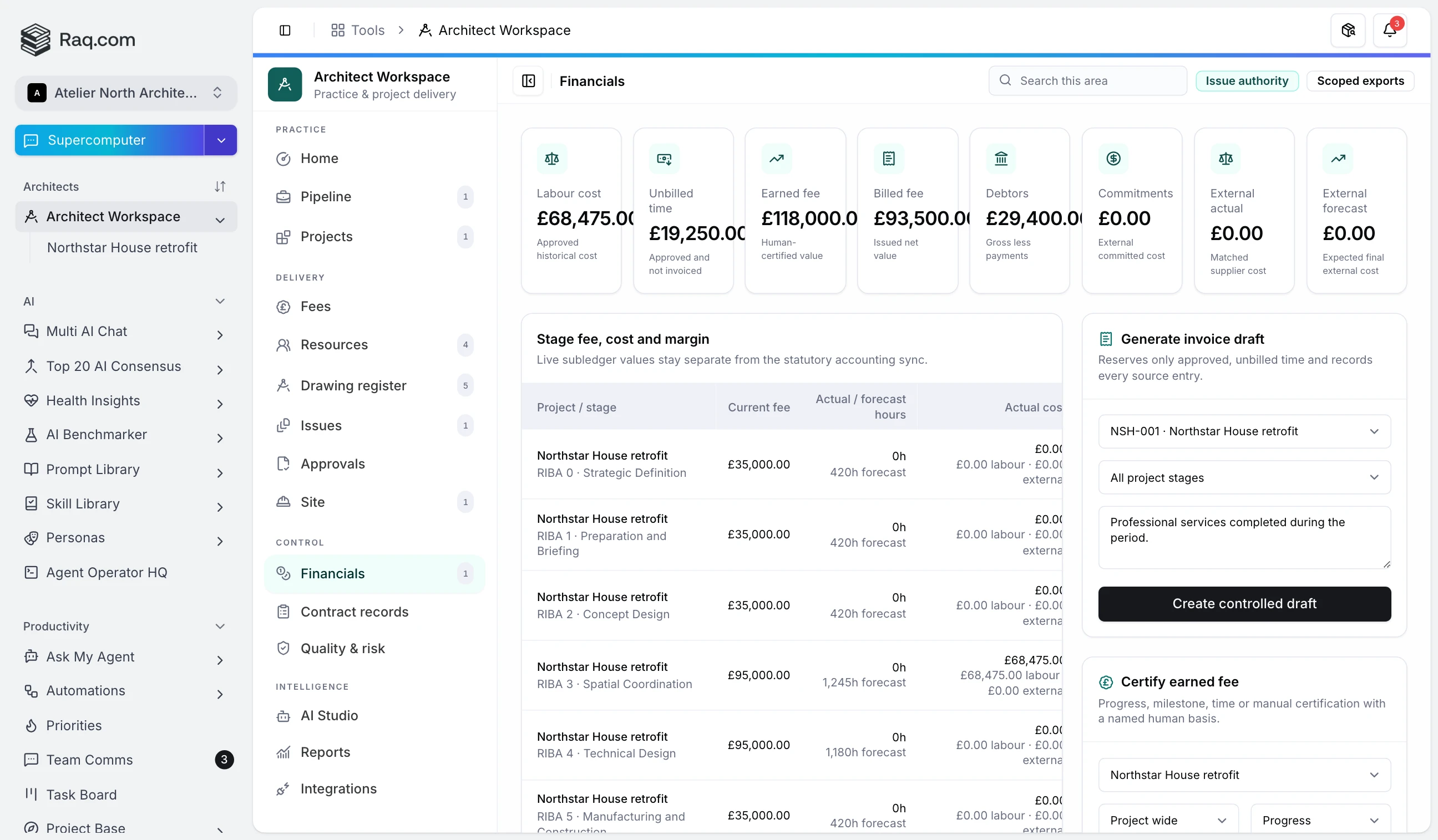Click the Unbilled time card icon
This screenshot has width=1438, height=840.
[x=664, y=159]
